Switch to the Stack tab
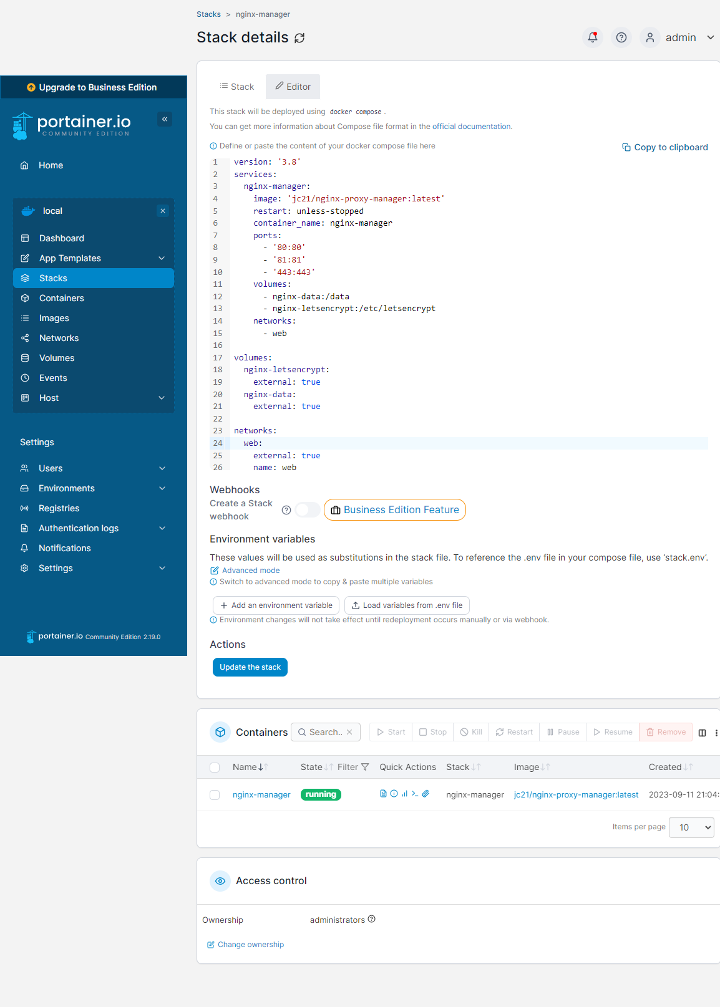The image size is (720, 1007). coord(237,87)
